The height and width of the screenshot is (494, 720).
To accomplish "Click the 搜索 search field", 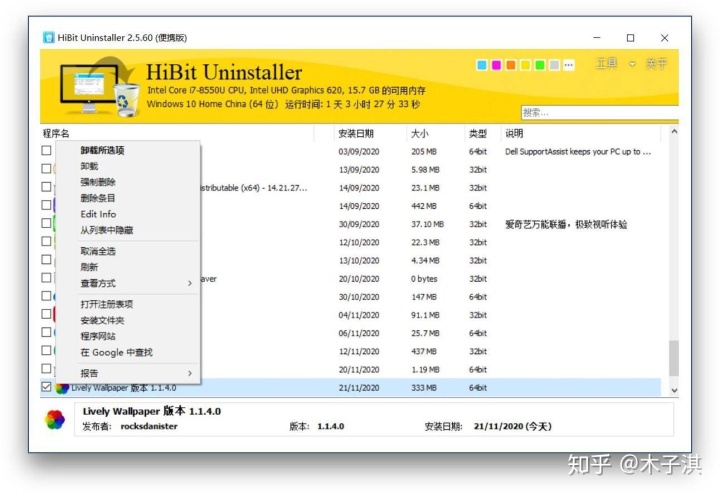I will click(600, 113).
